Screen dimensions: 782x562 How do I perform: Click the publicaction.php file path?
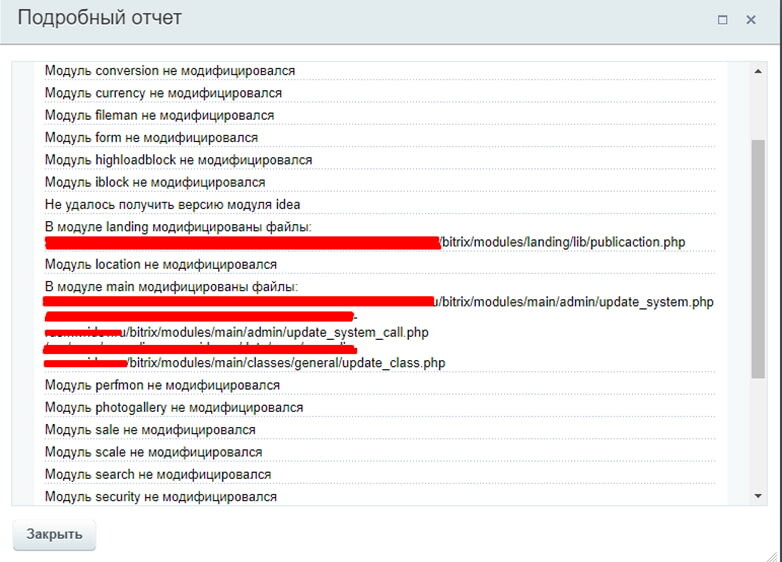tap(563, 243)
